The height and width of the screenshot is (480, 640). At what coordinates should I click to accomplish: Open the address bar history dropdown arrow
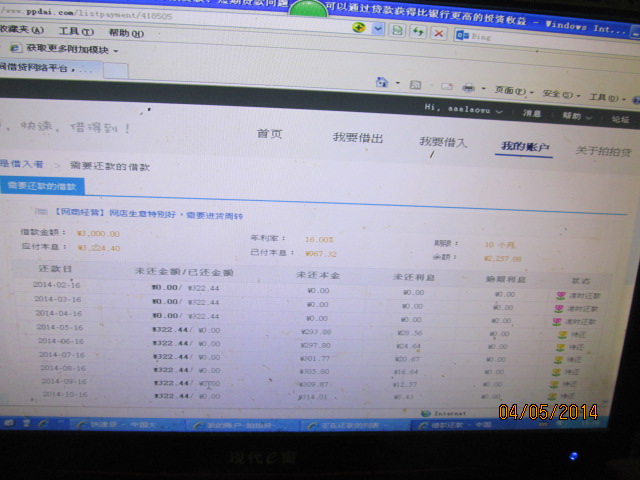point(378,29)
